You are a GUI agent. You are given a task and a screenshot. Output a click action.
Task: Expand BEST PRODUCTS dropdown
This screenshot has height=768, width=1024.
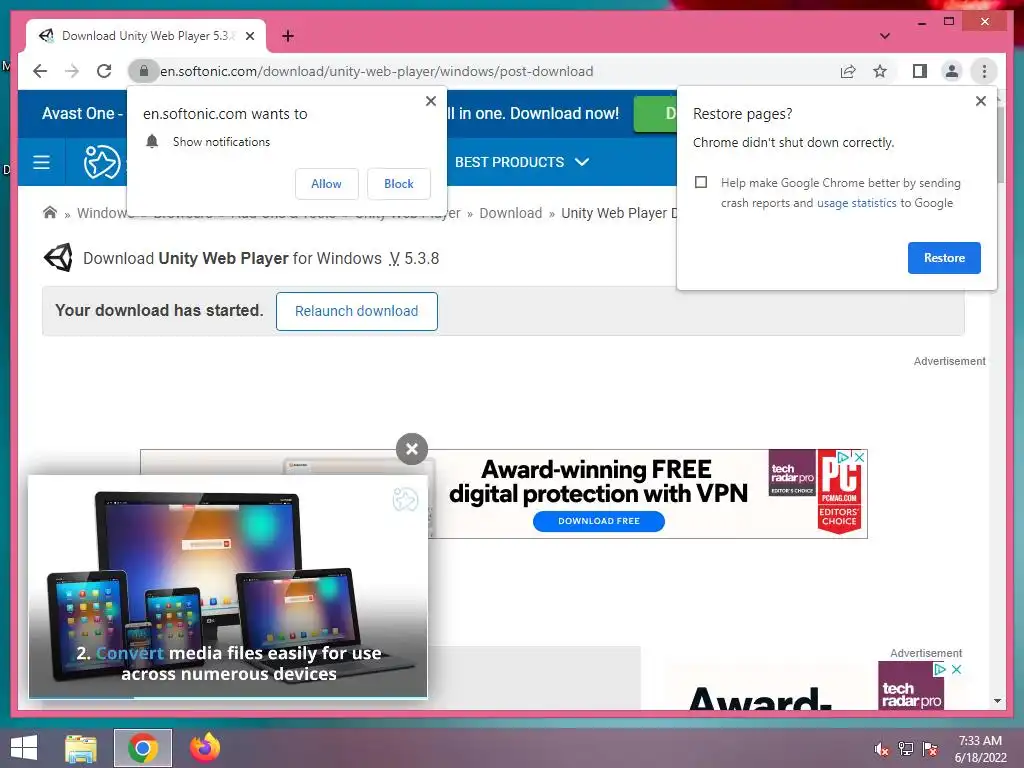pyautogui.click(x=522, y=162)
